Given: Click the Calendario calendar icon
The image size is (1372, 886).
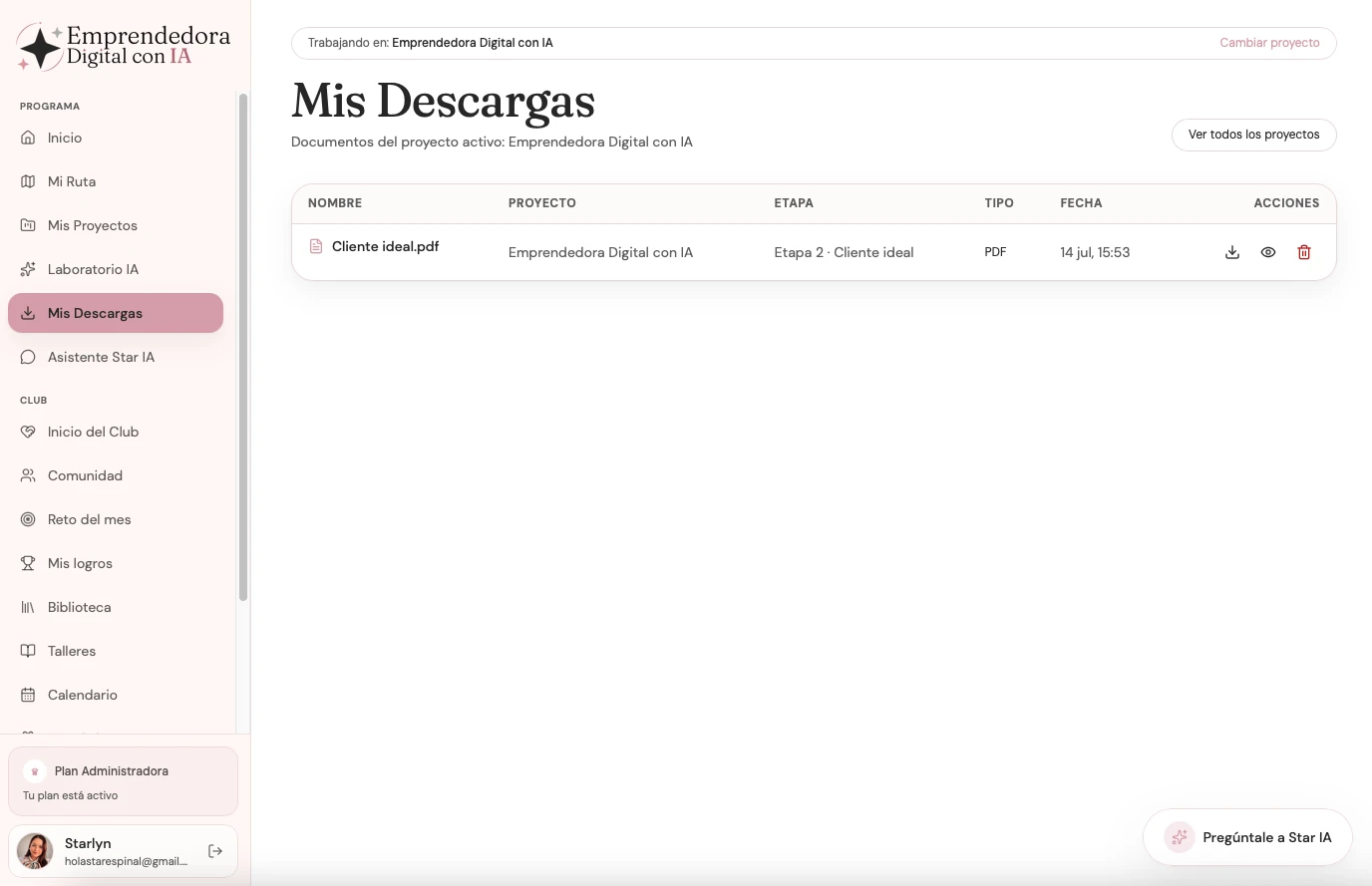Looking at the screenshot, I should pos(28,695).
